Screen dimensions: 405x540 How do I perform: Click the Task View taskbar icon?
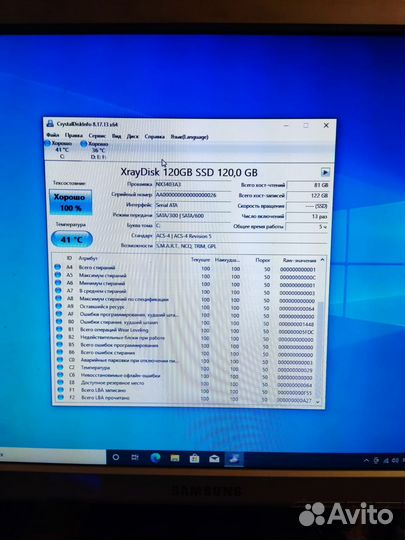135,457
